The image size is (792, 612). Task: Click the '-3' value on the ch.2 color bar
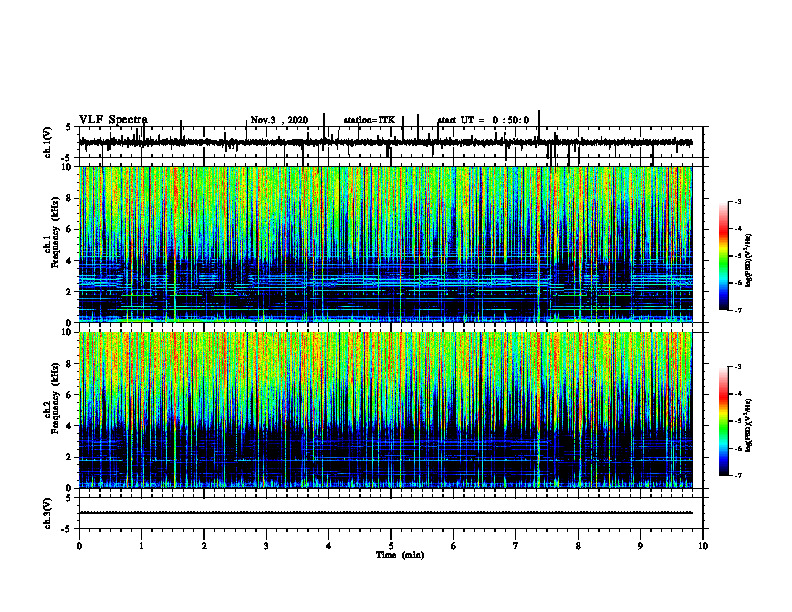pos(737,367)
